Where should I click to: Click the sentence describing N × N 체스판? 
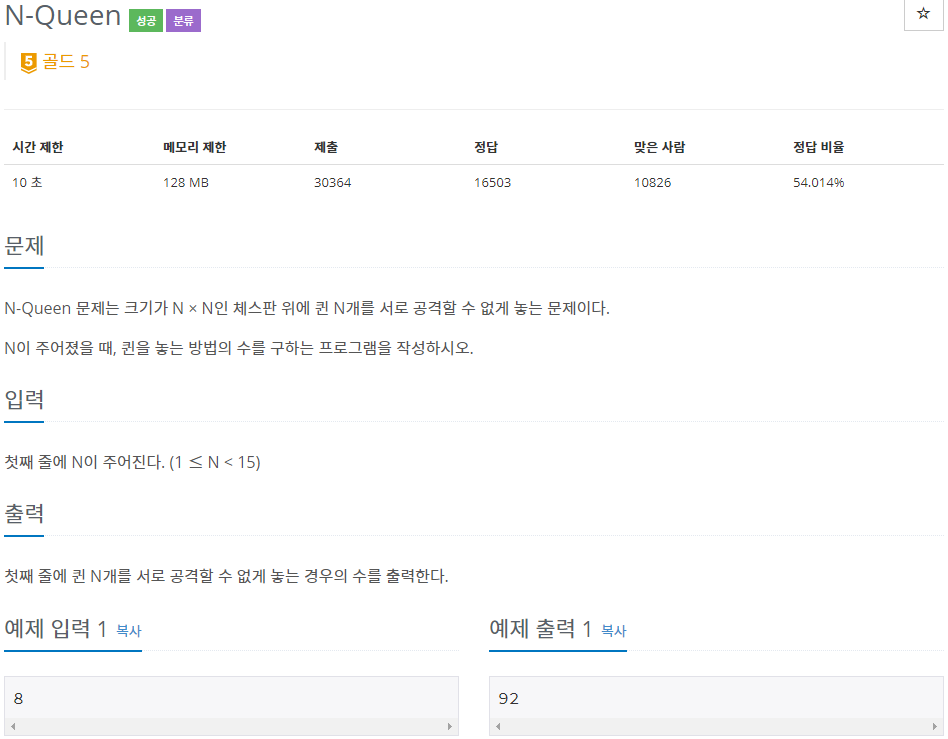pyautogui.click(x=307, y=308)
